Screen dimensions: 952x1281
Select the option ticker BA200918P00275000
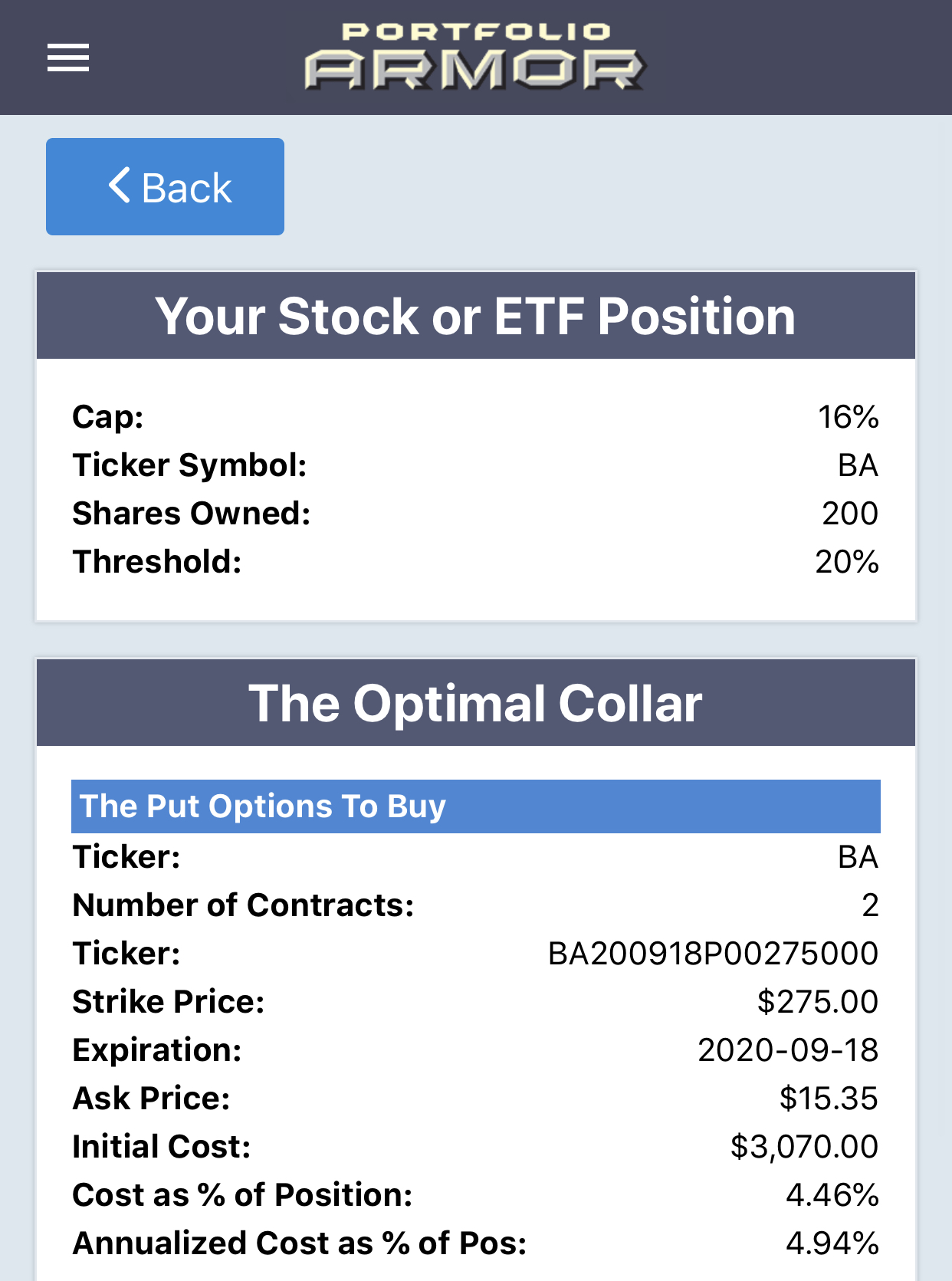point(714,954)
